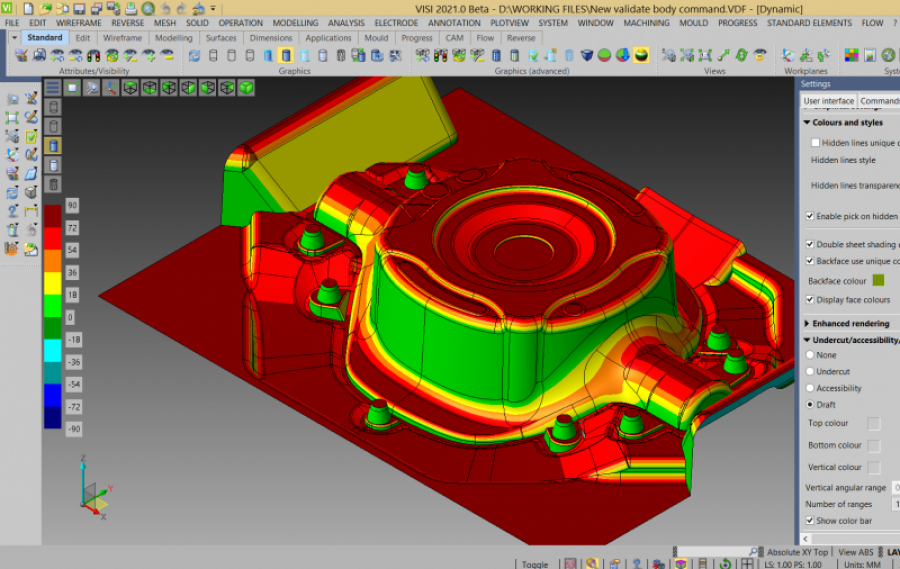Click the Vertical angular range input field
Image resolution: width=900 pixels, height=569 pixels.
(x=895, y=487)
